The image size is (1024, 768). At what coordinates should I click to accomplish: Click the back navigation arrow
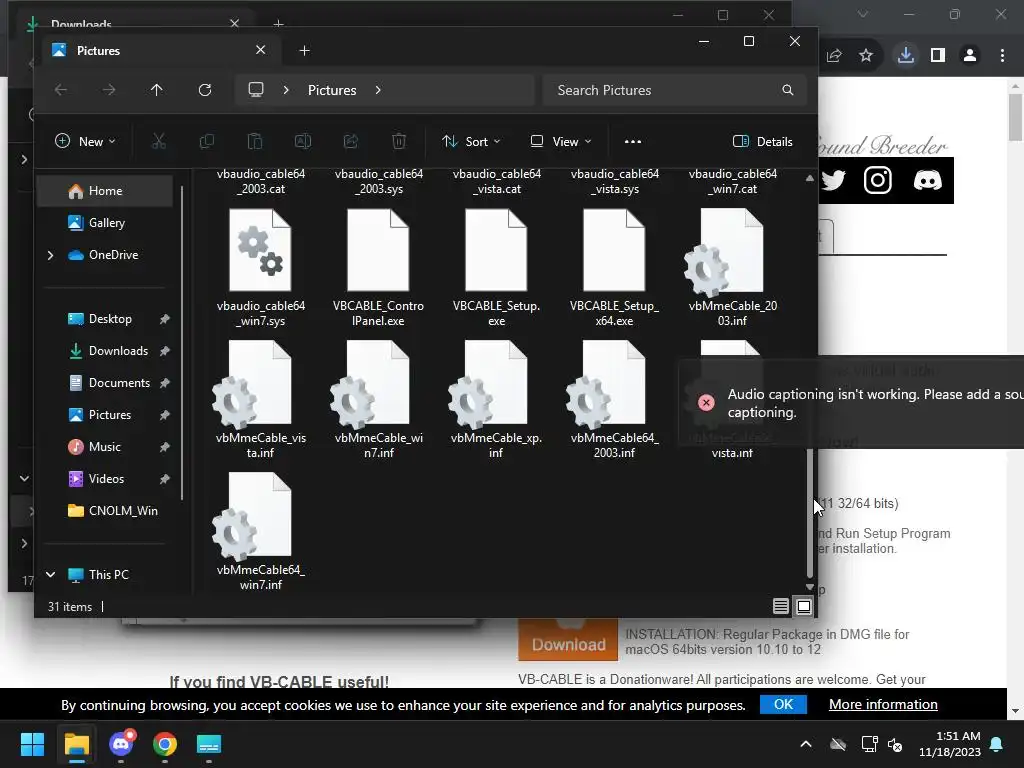[x=61, y=90]
